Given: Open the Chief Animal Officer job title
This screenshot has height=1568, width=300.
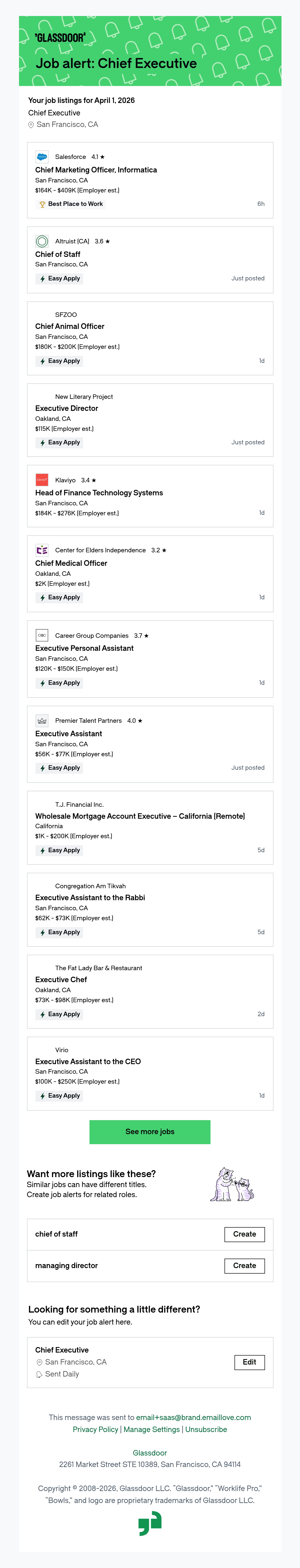Looking at the screenshot, I should [69, 326].
